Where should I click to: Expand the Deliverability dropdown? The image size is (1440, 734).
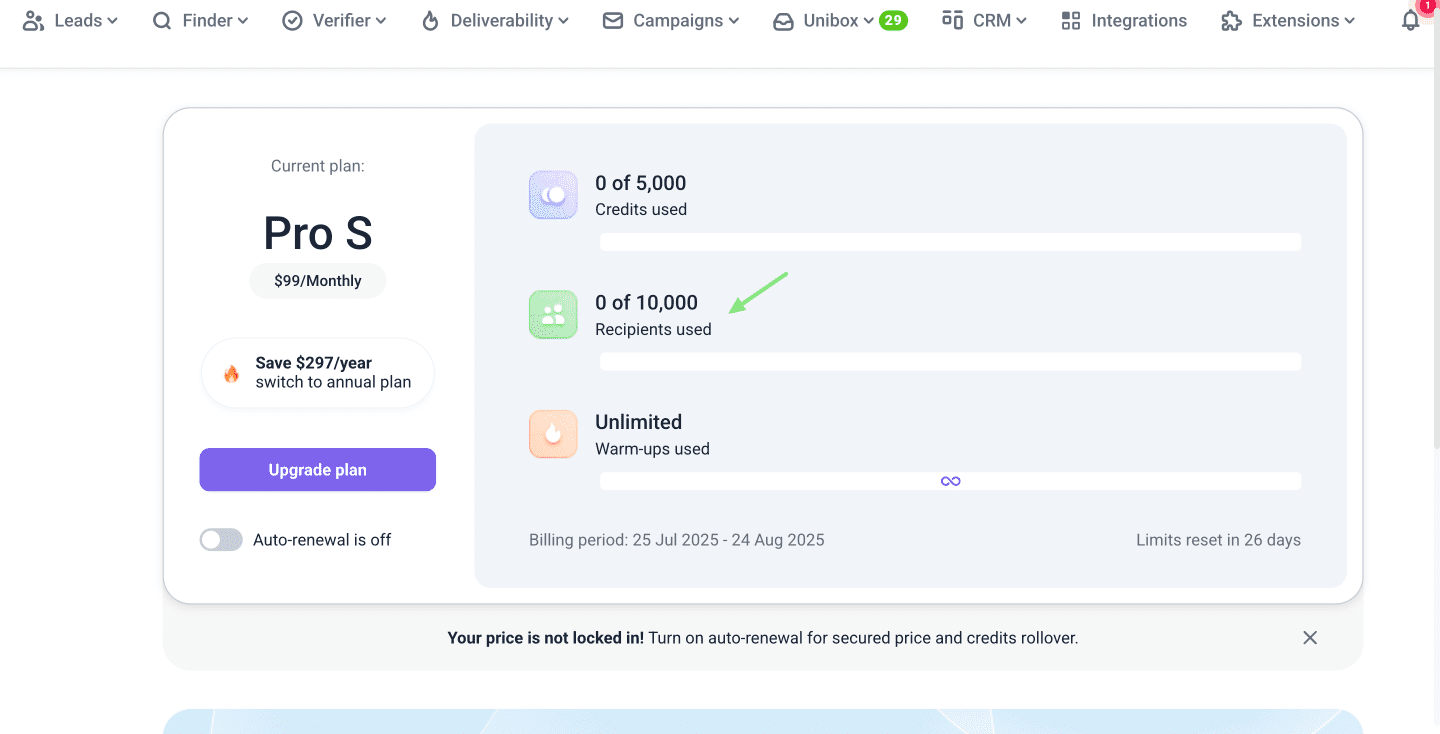[x=496, y=21]
